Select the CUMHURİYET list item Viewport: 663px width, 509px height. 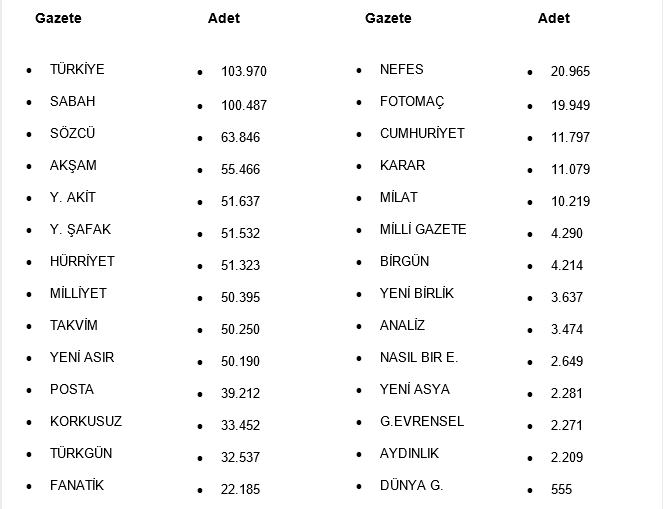pyautogui.click(x=422, y=133)
